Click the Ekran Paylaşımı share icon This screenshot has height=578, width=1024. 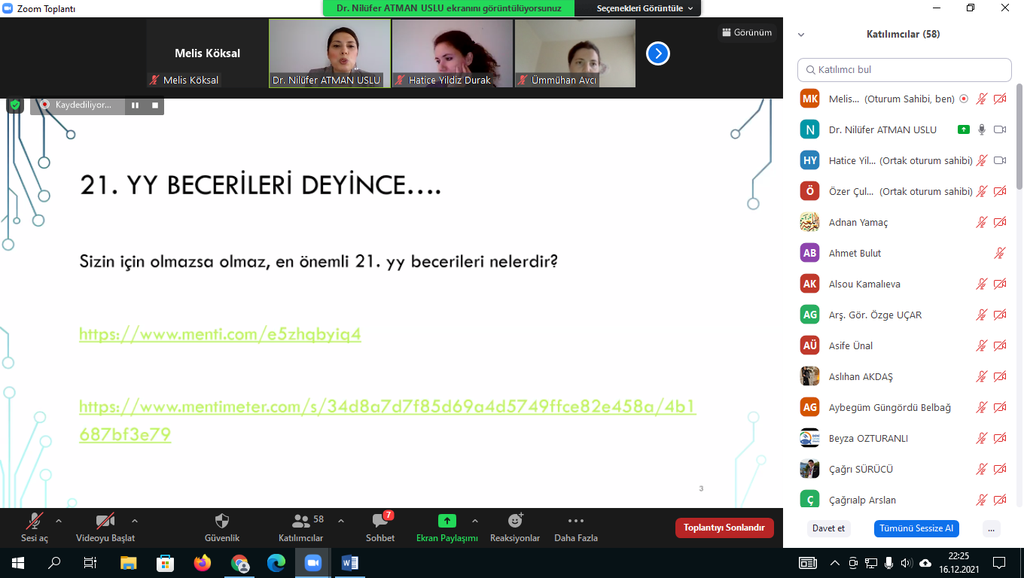click(x=447, y=521)
